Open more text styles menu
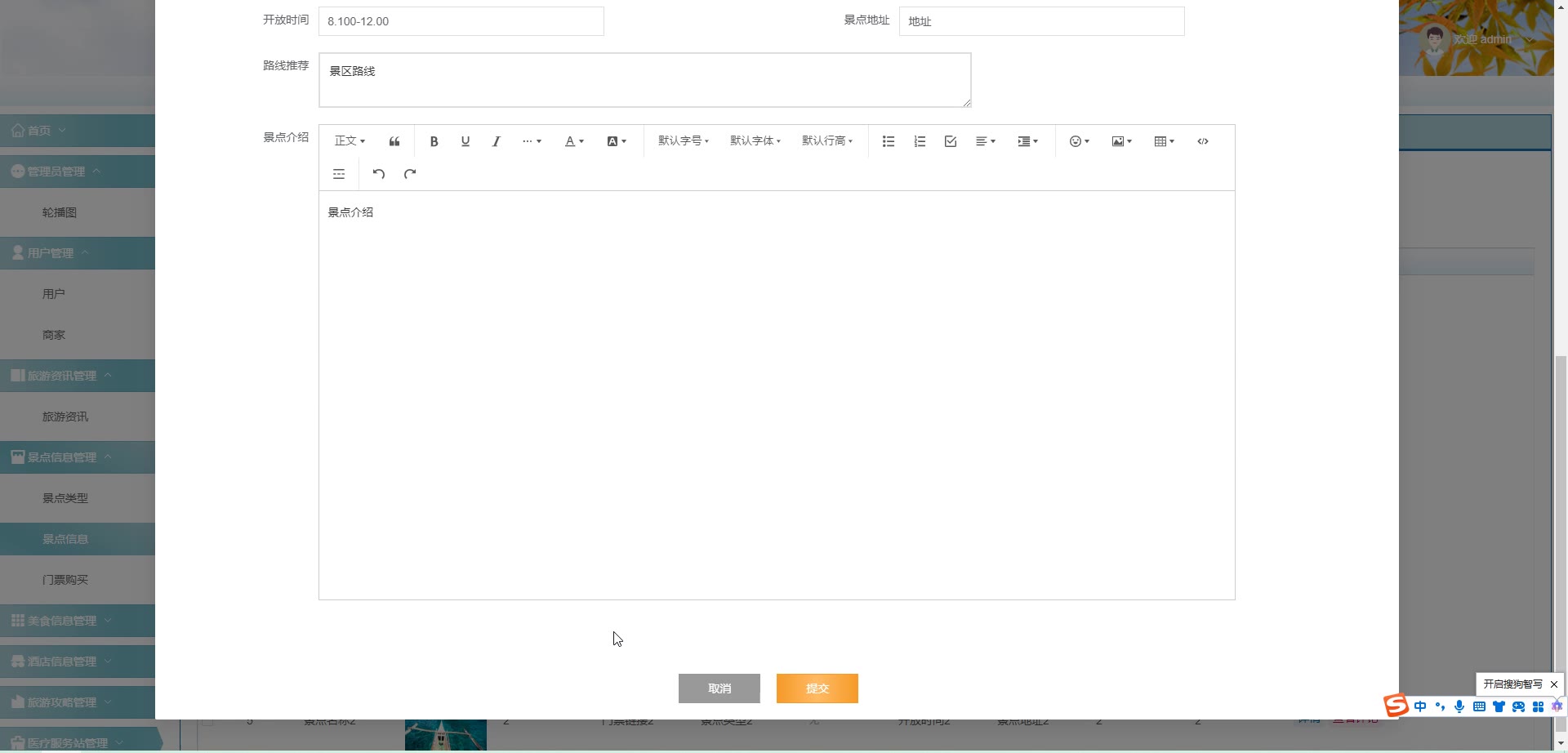1568x753 pixels. point(532,141)
